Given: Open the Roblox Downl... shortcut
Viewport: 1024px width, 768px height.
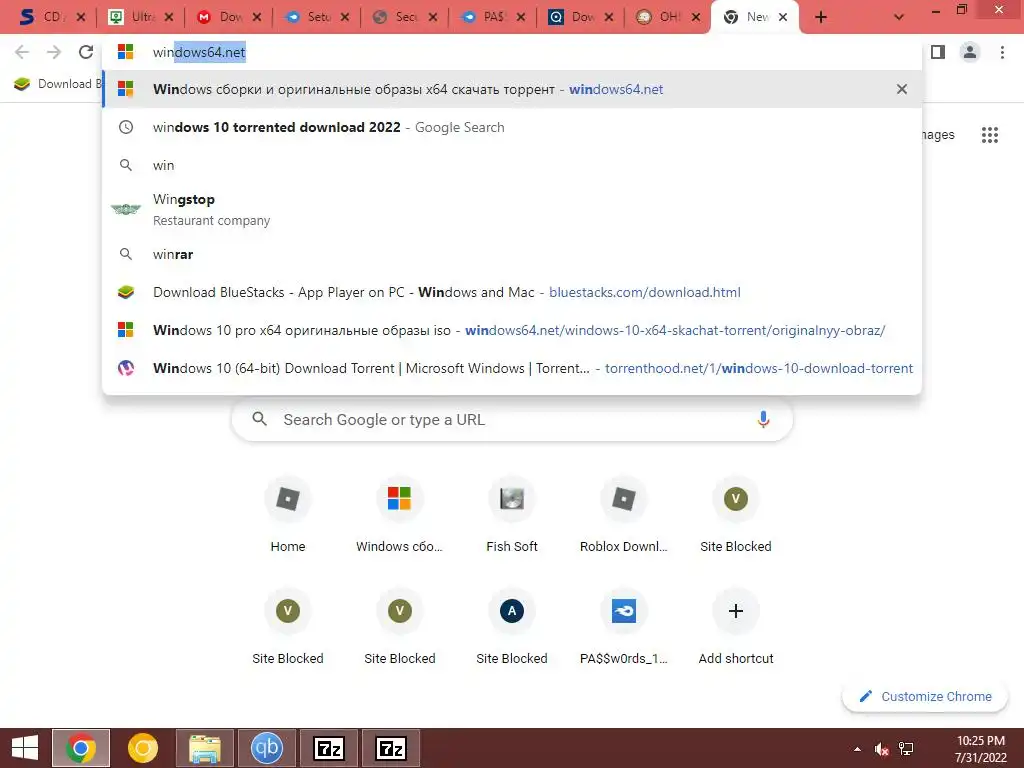Looking at the screenshot, I should [x=624, y=515].
